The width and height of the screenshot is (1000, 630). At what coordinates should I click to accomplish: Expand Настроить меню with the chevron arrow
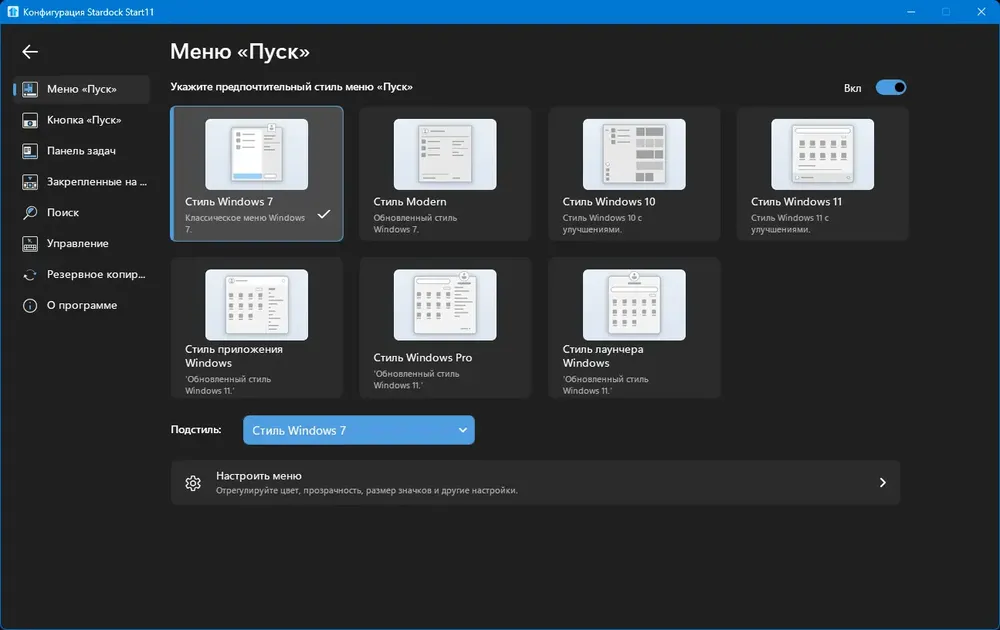883,483
